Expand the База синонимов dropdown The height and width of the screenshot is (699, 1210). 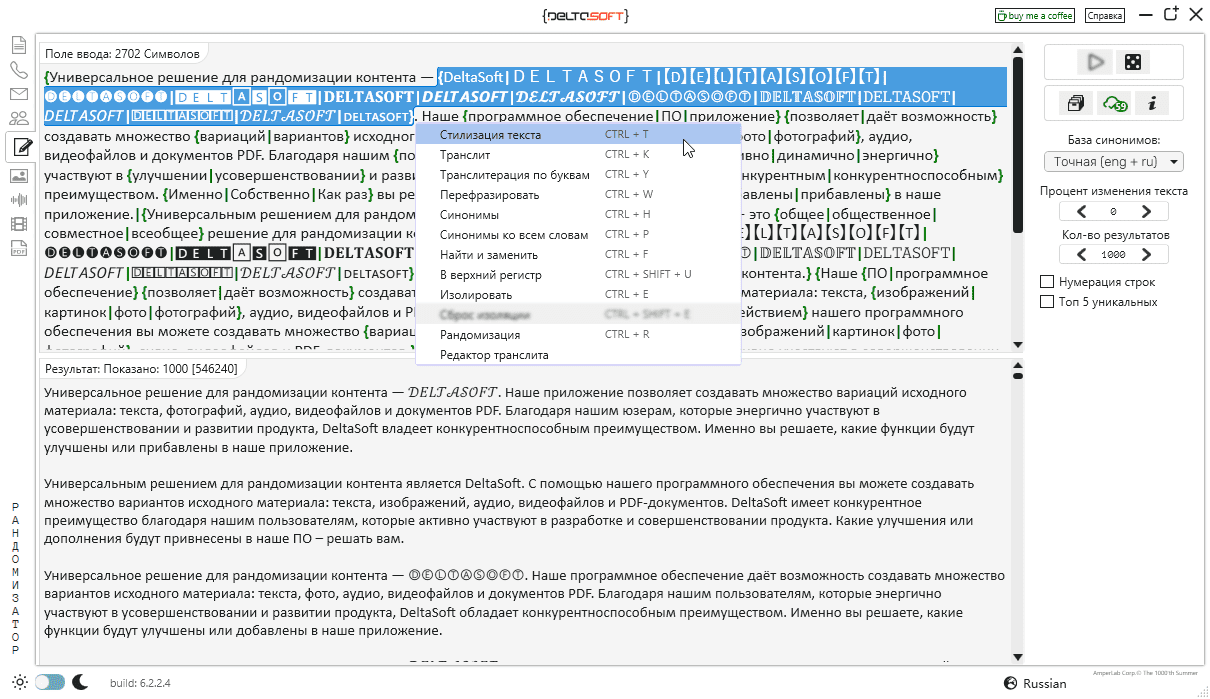tap(1113, 161)
